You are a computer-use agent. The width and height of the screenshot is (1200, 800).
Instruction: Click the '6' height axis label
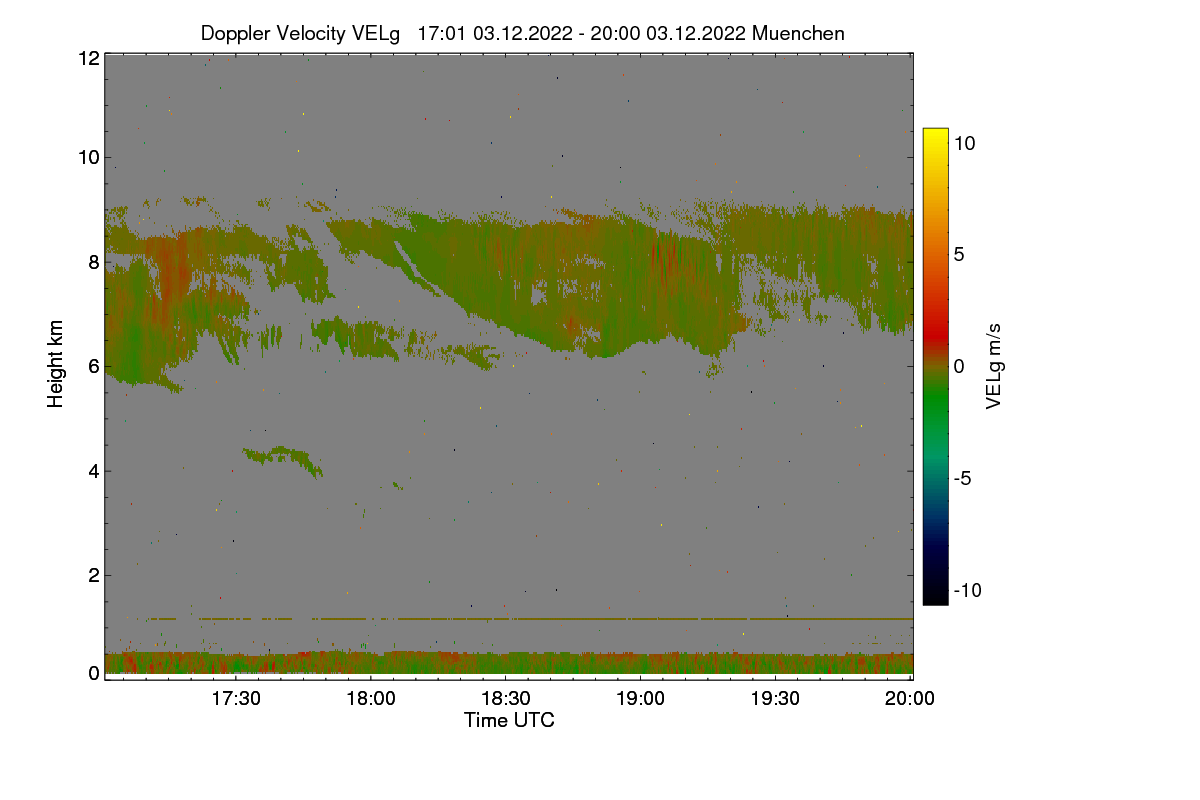click(x=93, y=366)
